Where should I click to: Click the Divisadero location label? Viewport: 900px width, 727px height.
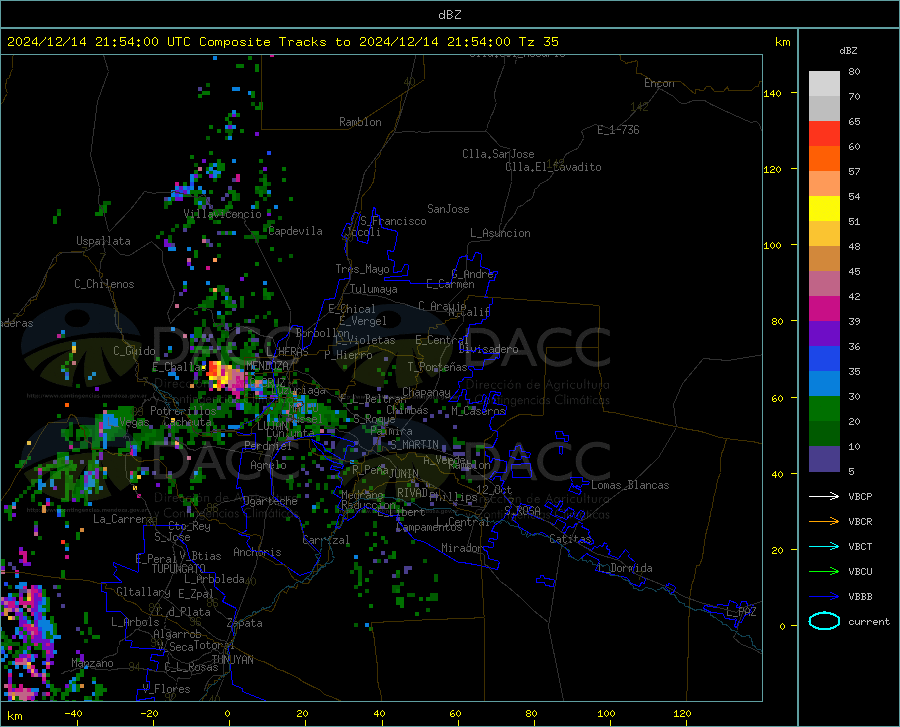tap(488, 349)
